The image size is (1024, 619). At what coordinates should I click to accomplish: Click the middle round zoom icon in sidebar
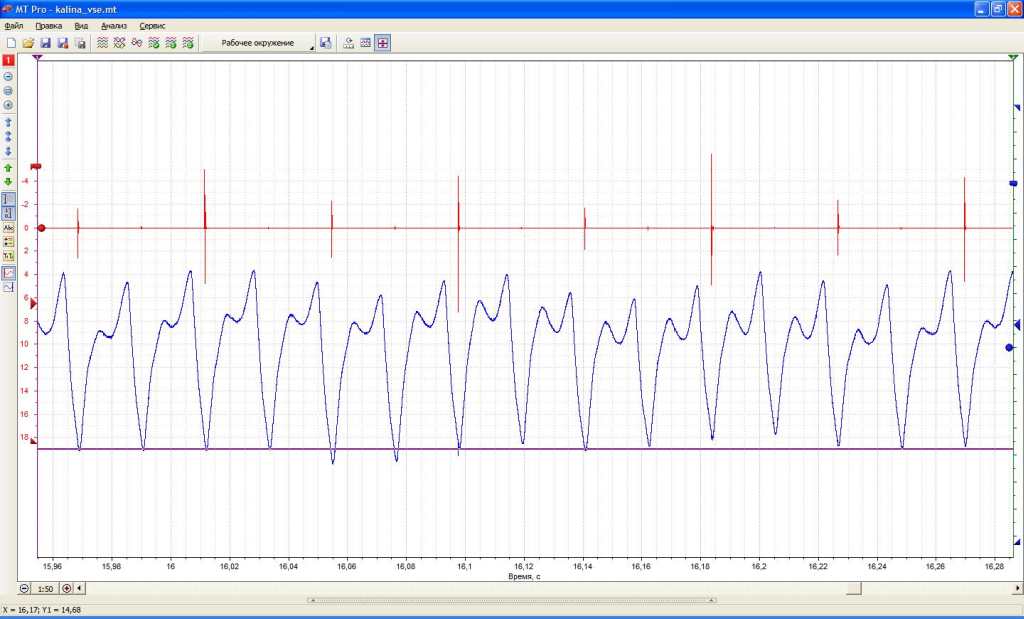tap(8, 91)
